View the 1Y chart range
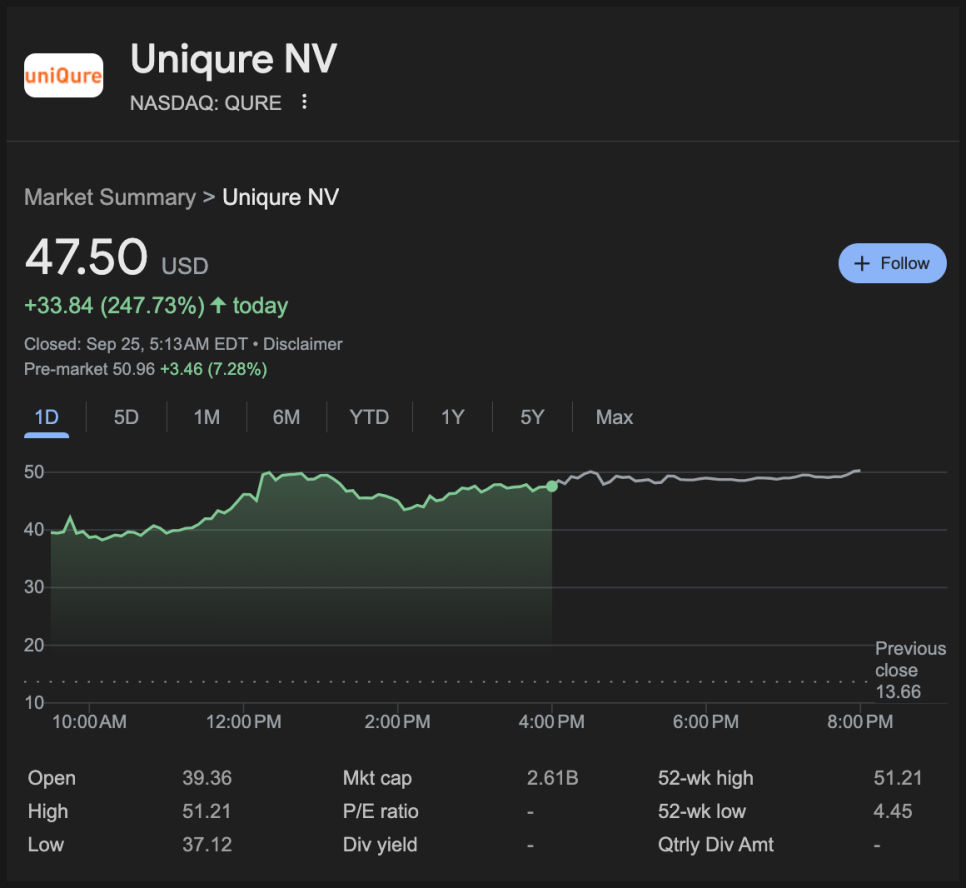This screenshot has width=966, height=888. 452,417
